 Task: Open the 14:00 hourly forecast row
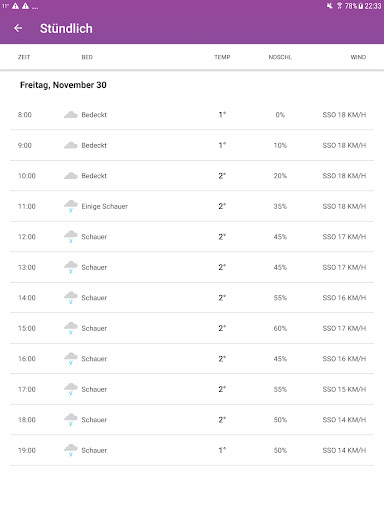click(192, 298)
